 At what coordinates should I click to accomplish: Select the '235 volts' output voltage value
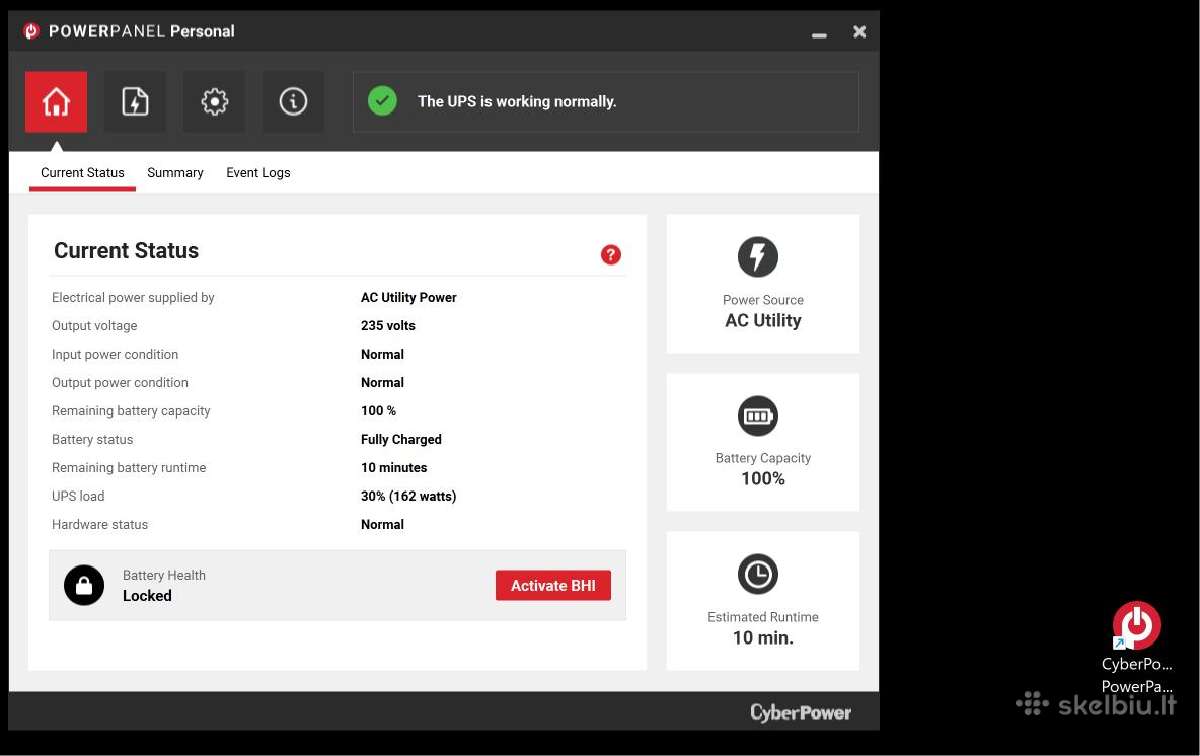[x=388, y=326]
